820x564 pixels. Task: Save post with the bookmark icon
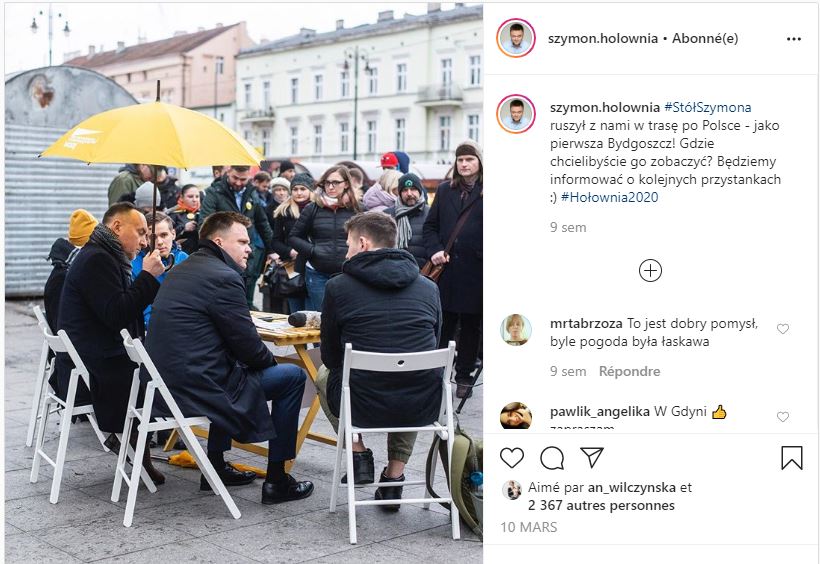click(792, 458)
